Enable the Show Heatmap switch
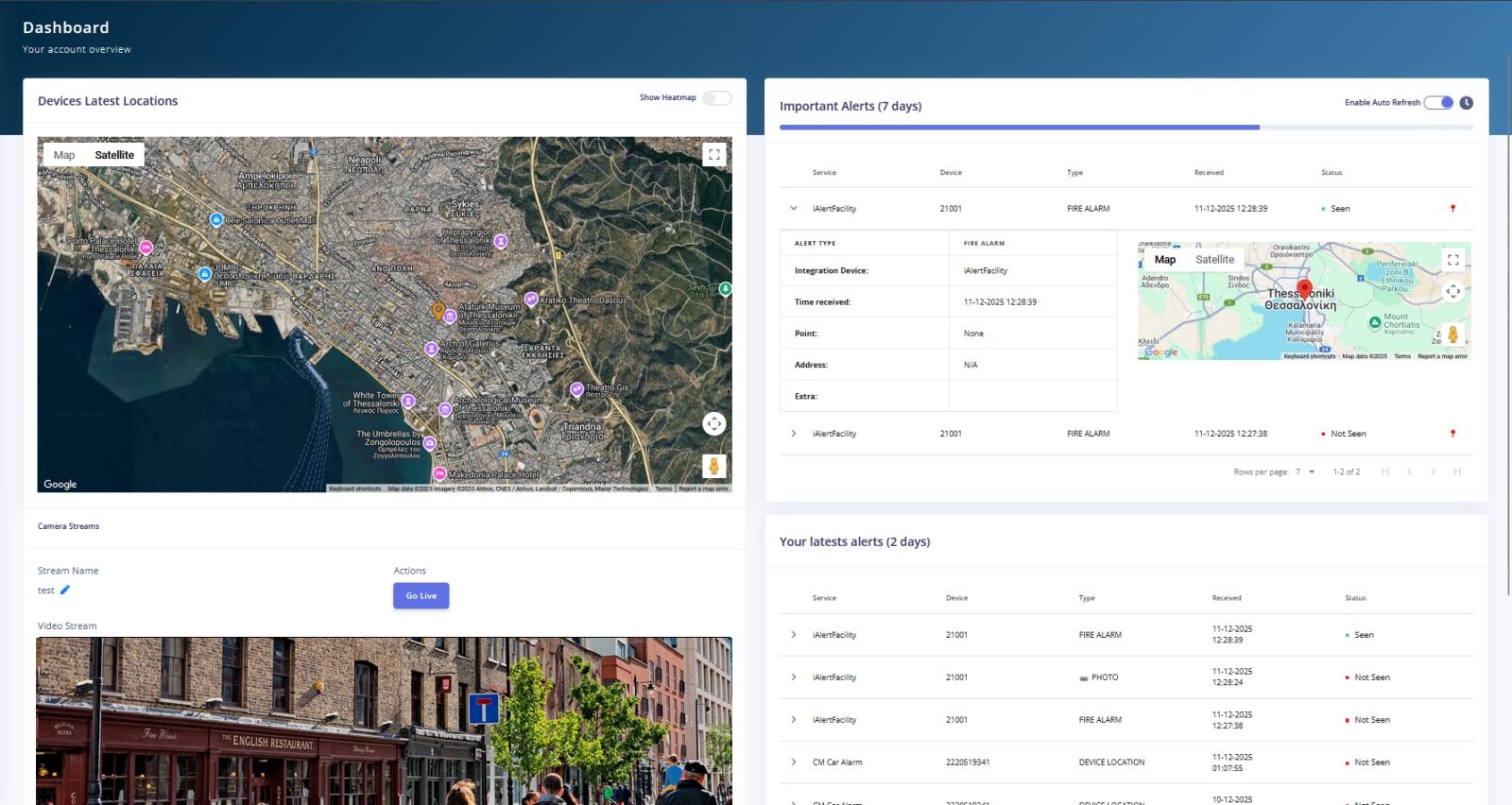Image resolution: width=1512 pixels, height=805 pixels. 717,98
